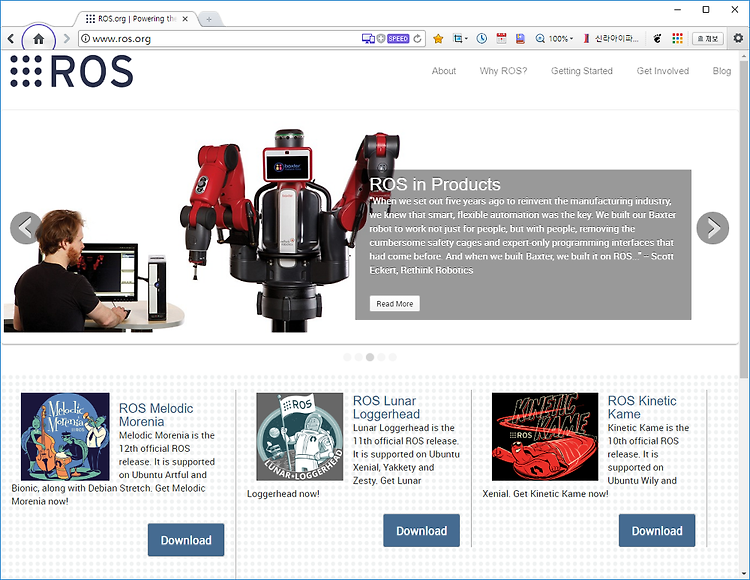Select the ROS.org Powering the tab

[x=135, y=19]
